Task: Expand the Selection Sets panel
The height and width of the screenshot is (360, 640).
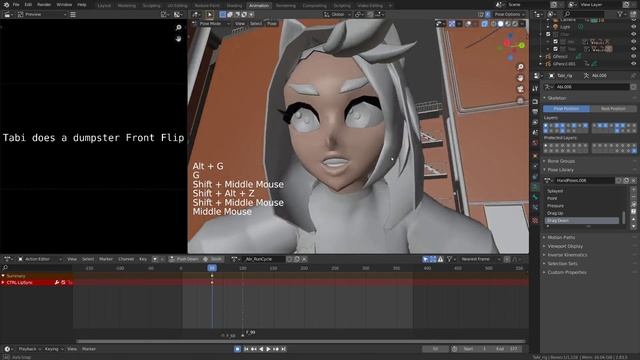Action: [562, 264]
